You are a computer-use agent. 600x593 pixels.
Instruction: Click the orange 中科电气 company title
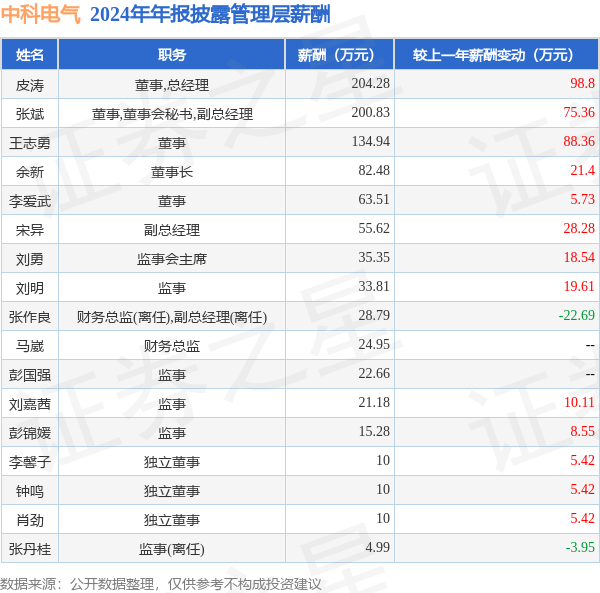tap(41, 15)
